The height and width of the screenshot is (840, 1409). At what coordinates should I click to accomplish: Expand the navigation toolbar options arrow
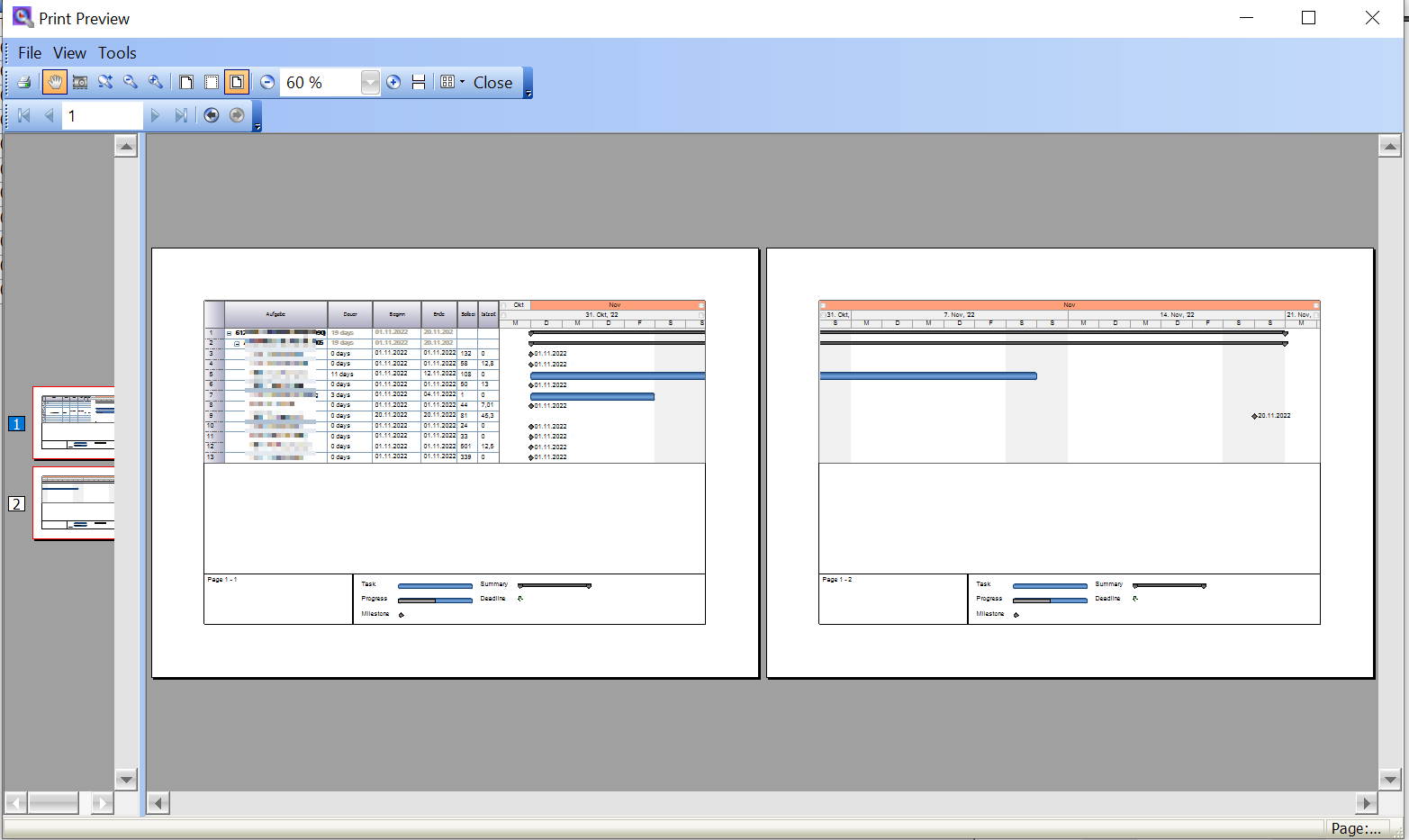coord(257,127)
